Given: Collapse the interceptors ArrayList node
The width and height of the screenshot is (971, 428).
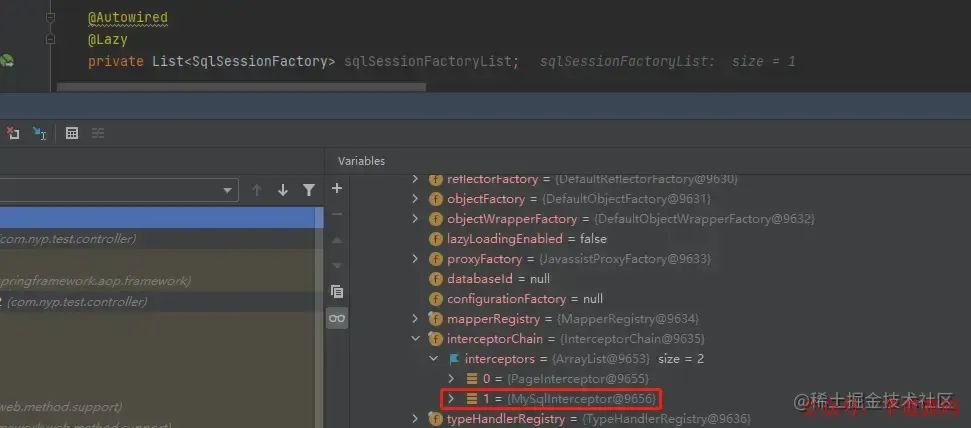Looking at the screenshot, I should 433,359.
